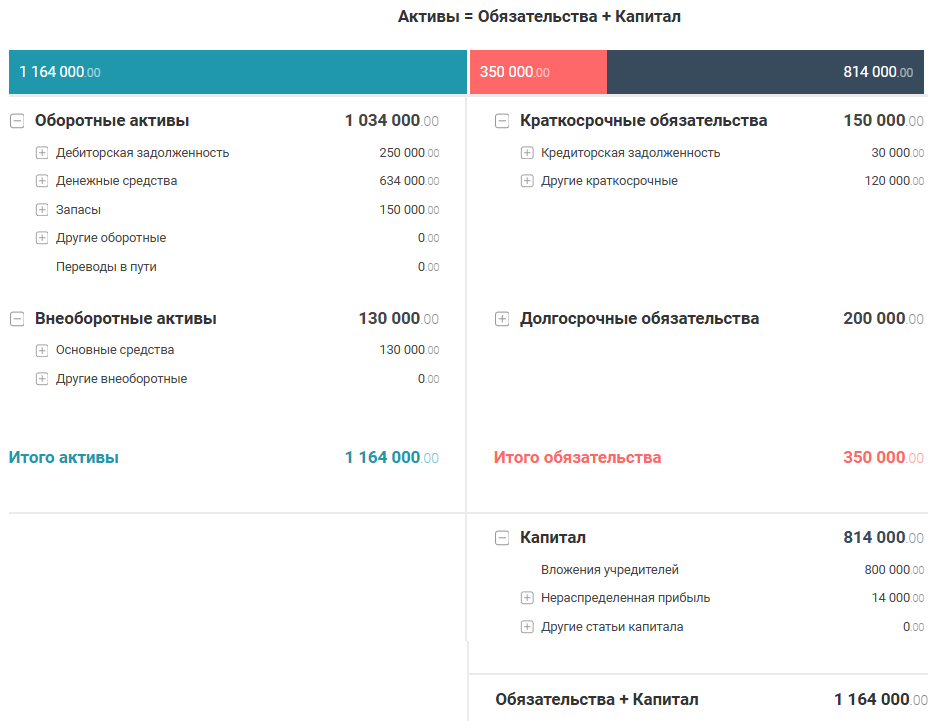Expand Кредиторская задолженность row

coord(527,153)
